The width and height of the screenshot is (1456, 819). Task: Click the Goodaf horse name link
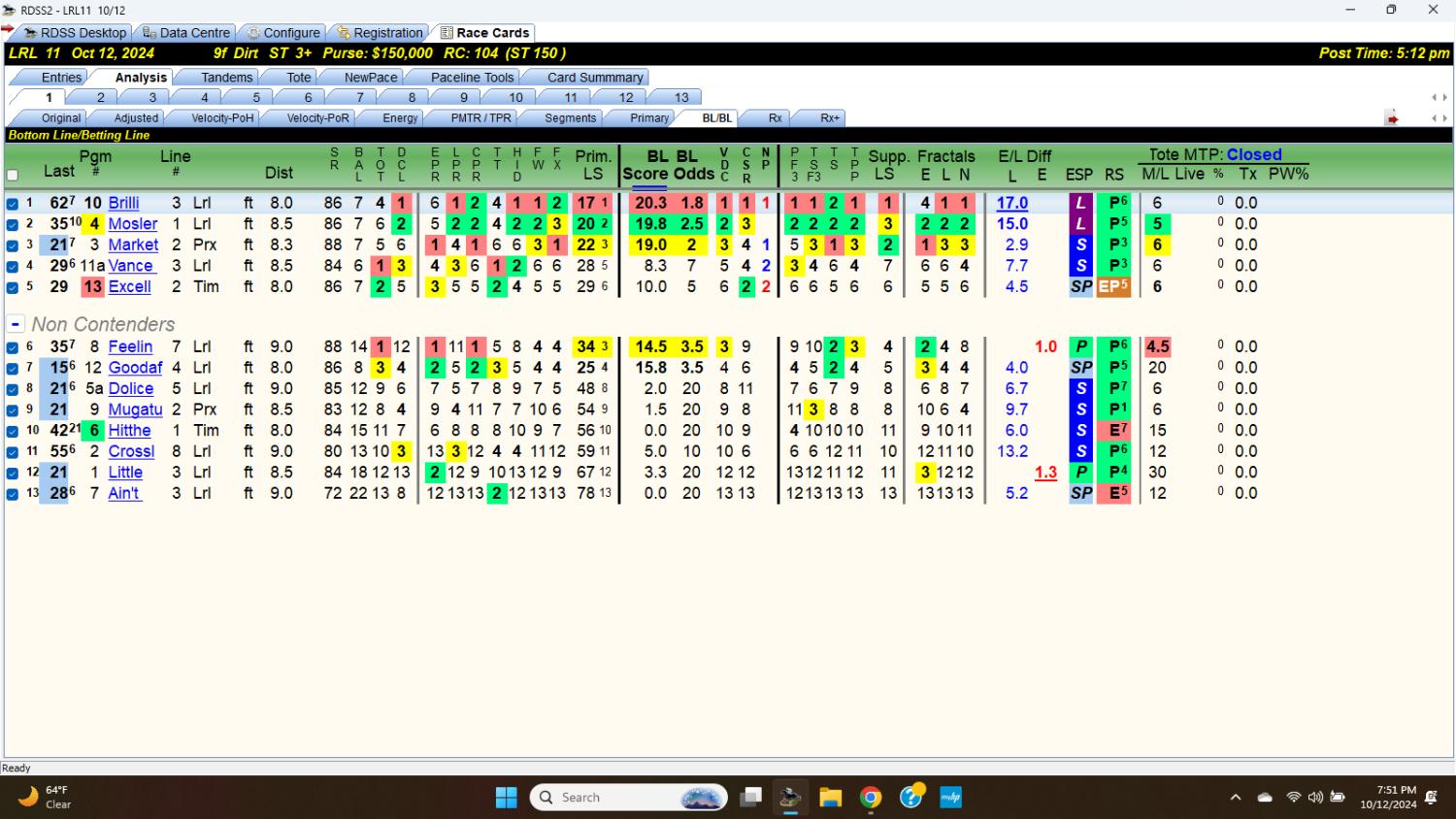[x=135, y=368]
